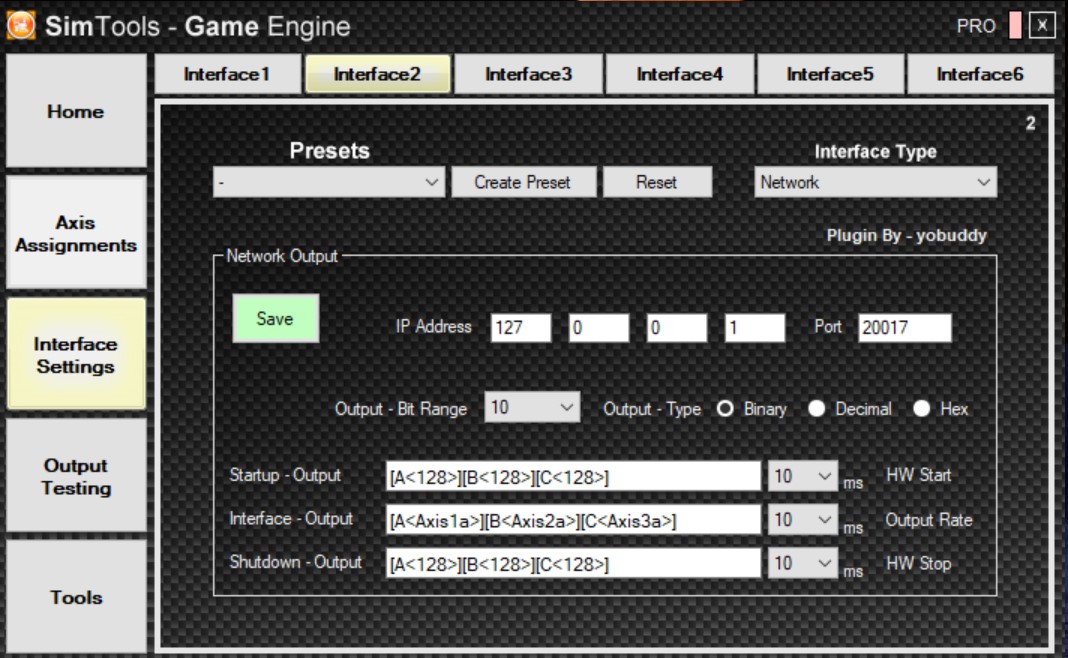Click the Port number field

904,328
